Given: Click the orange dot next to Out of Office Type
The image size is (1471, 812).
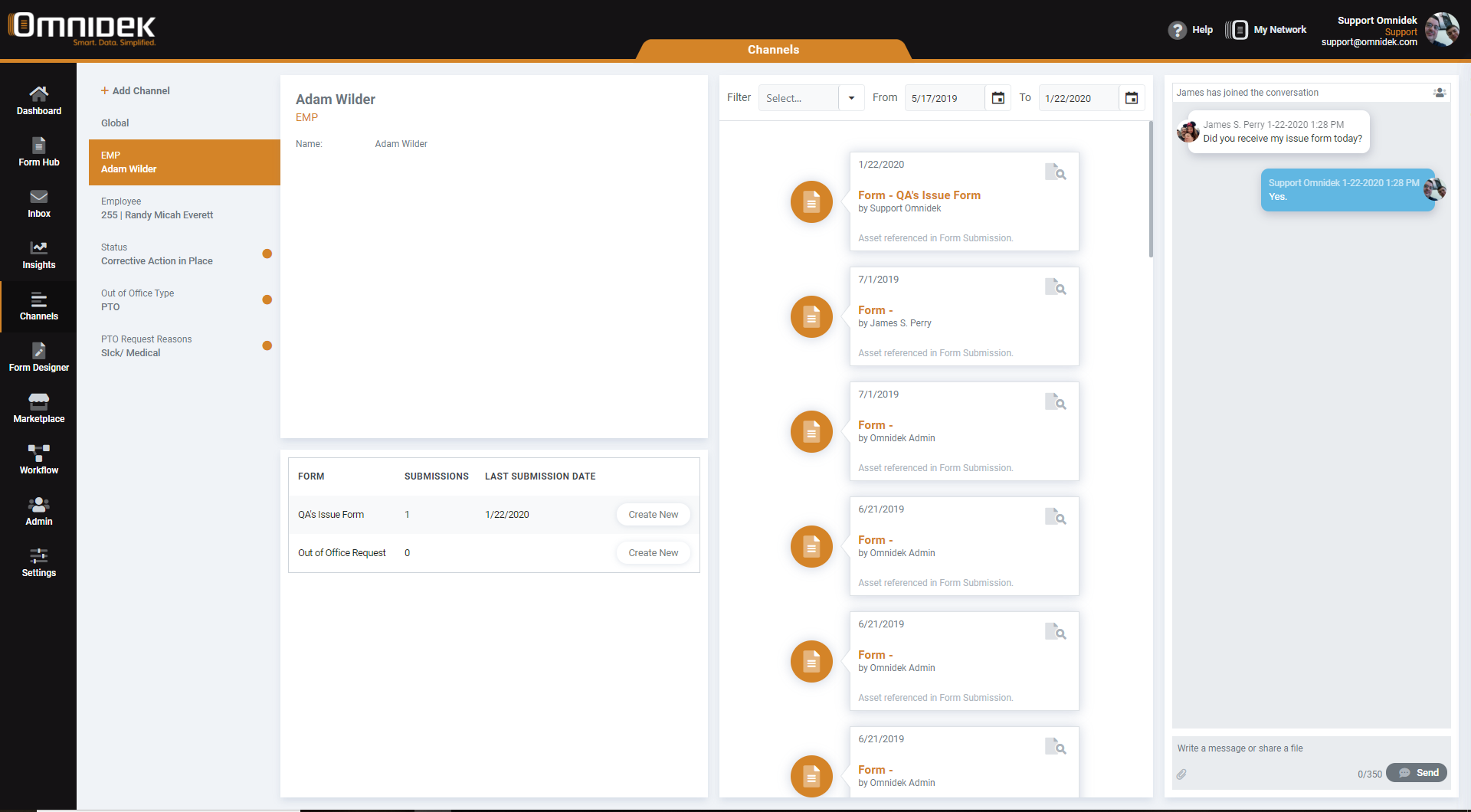Looking at the screenshot, I should click(267, 300).
